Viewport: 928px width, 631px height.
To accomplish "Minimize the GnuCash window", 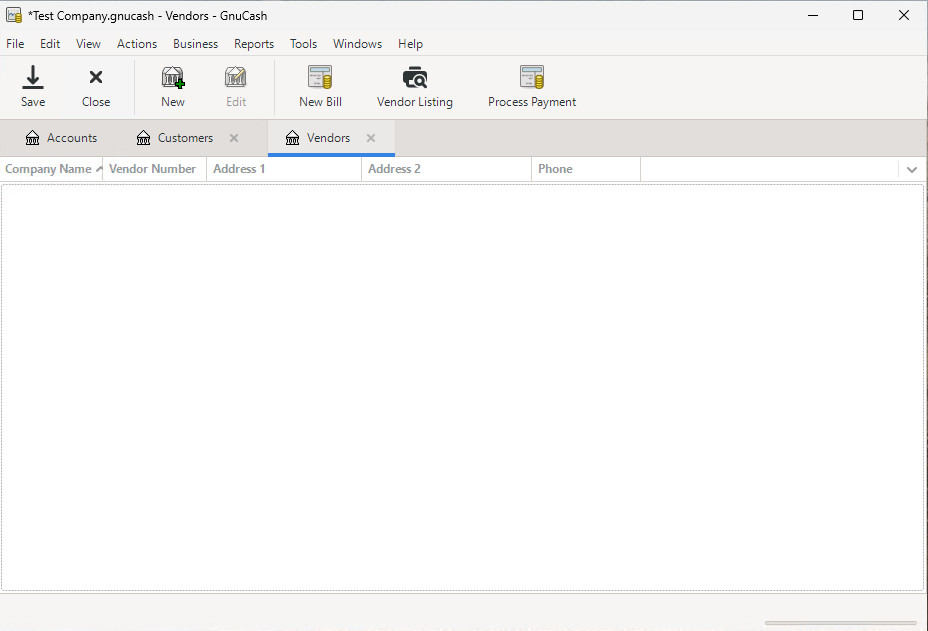I will pos(813,15).
